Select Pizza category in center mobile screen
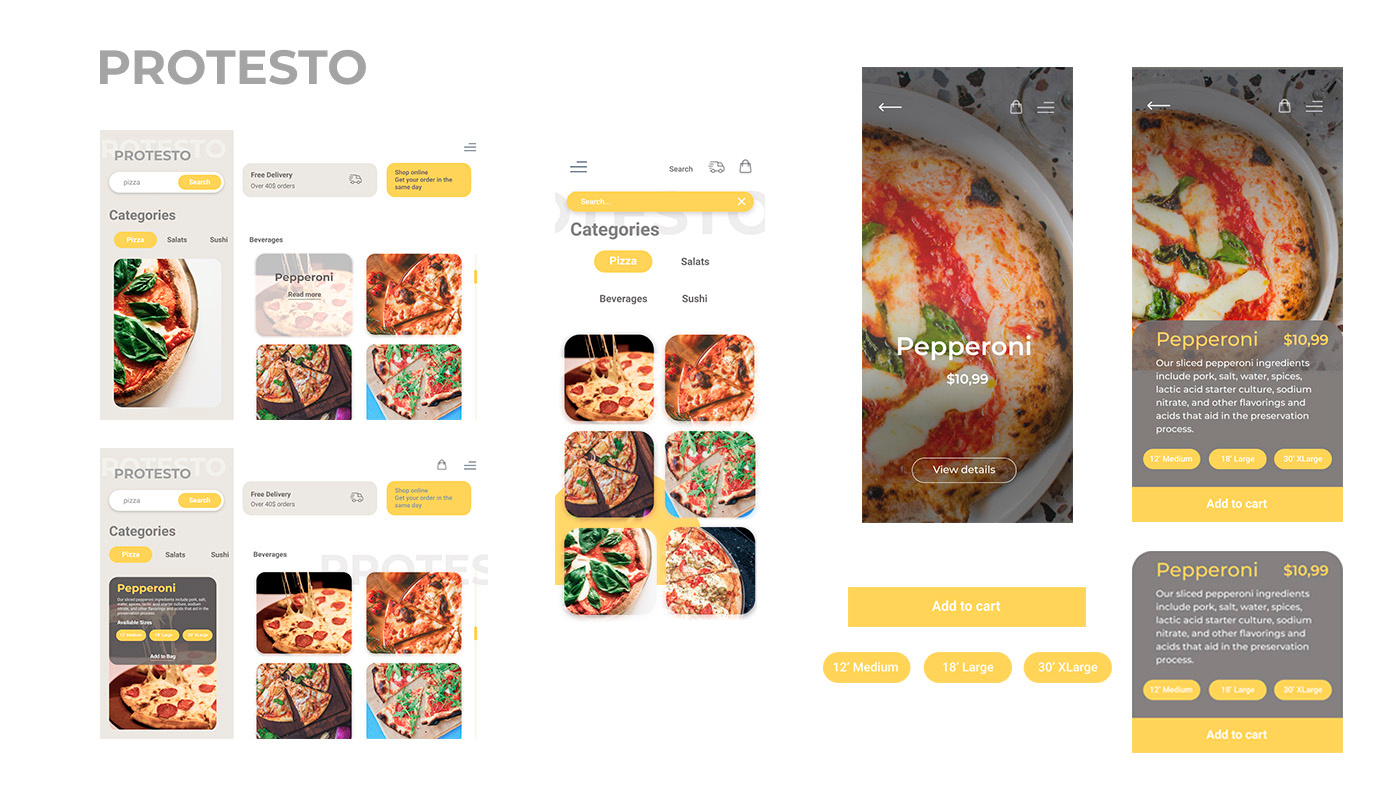 [x=623, y=261]
